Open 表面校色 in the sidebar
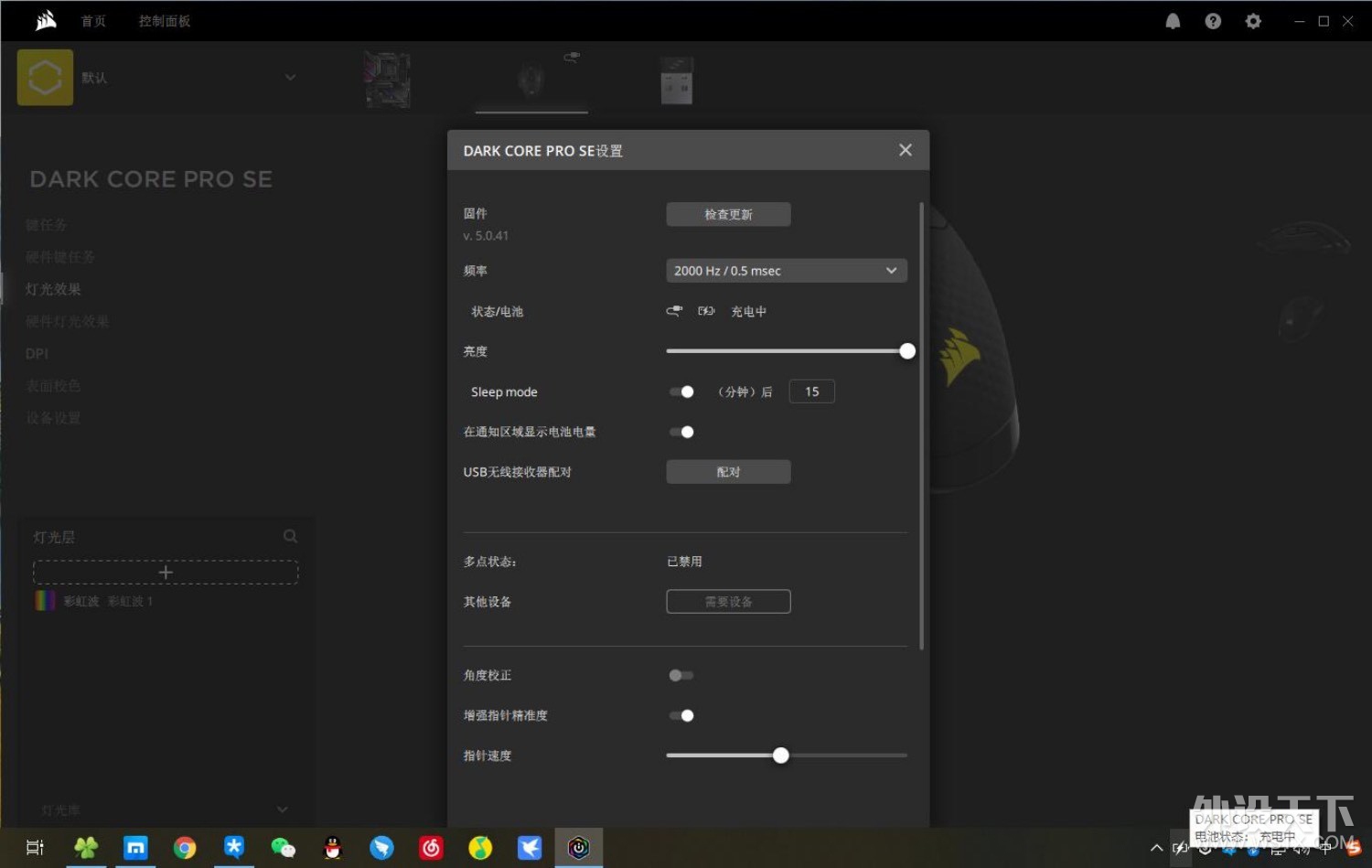The width and height of the screenshot is (1372, 868). (x=53, y=386)
